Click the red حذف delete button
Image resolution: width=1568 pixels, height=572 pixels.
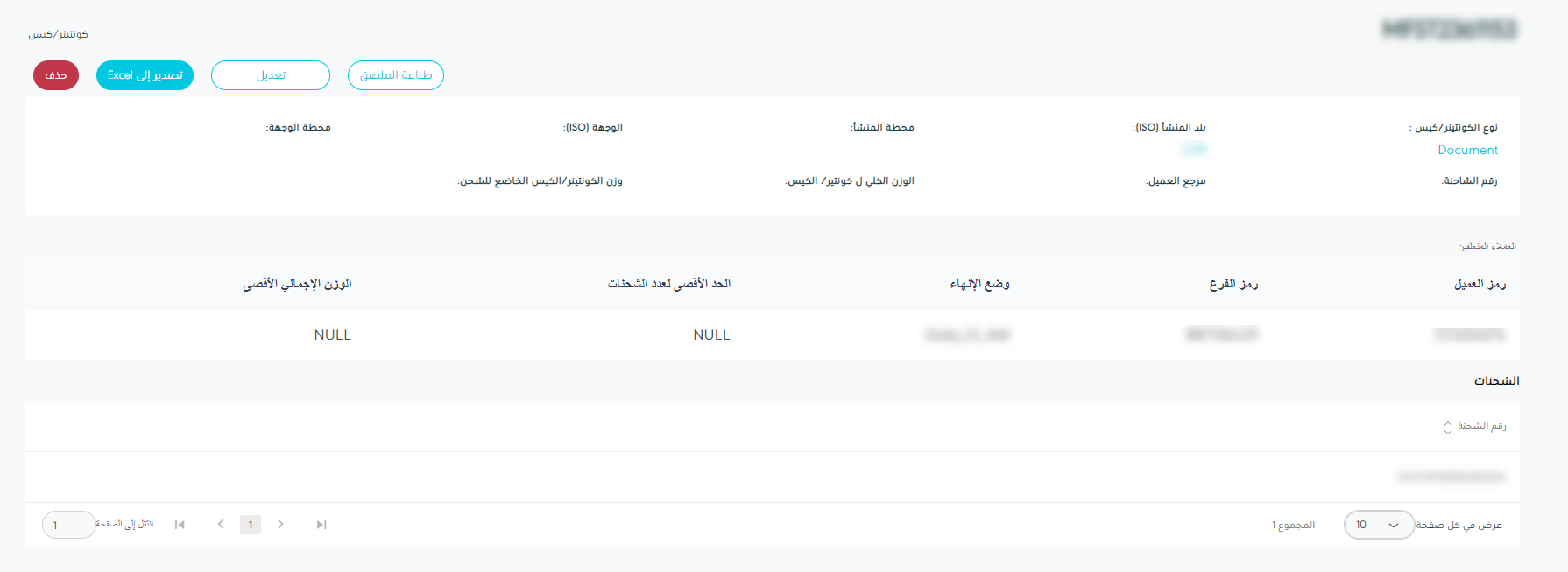[x=56, y=75]
